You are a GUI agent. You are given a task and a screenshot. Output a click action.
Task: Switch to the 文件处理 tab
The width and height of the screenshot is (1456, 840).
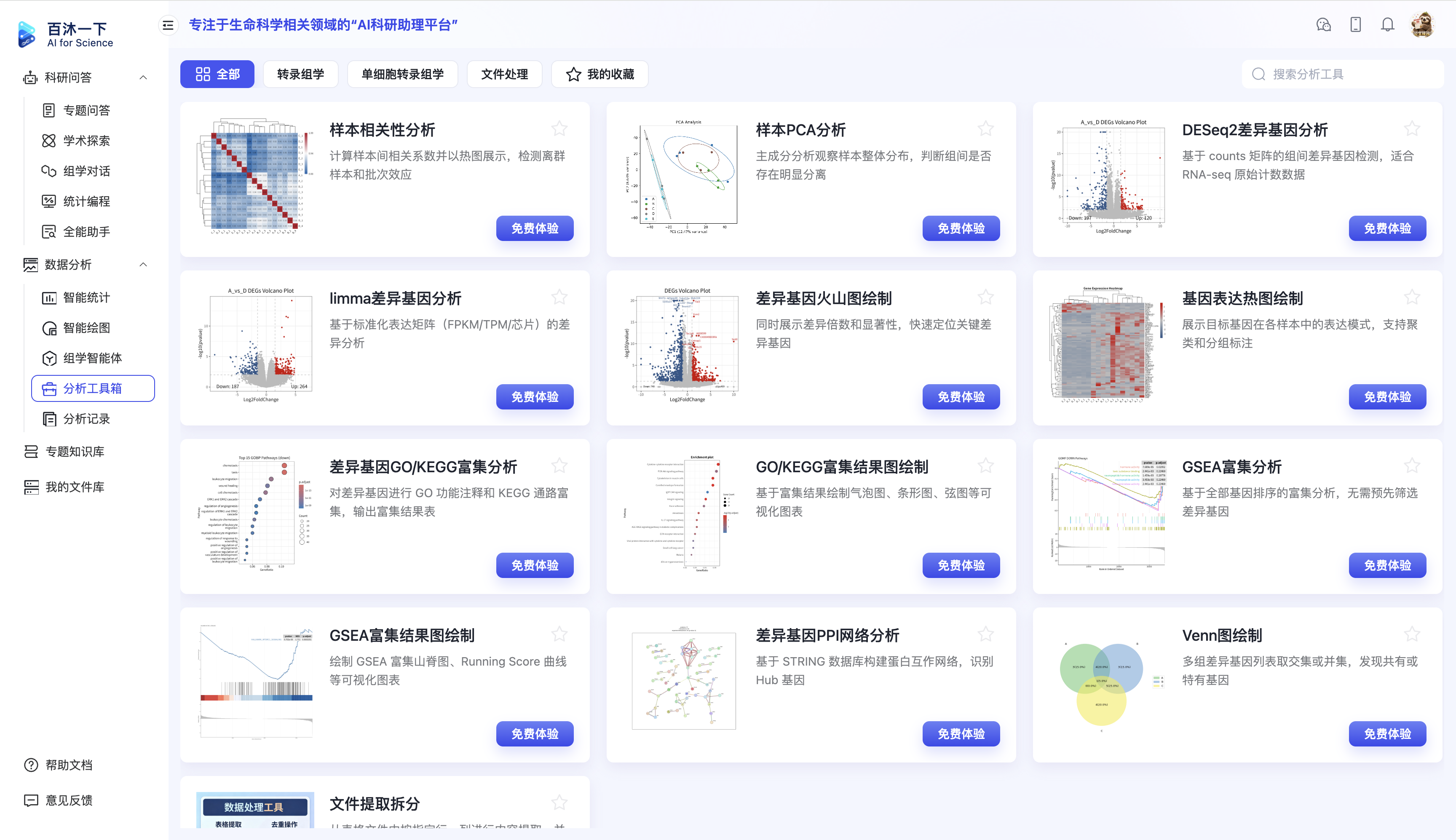[x=505, y=75]
